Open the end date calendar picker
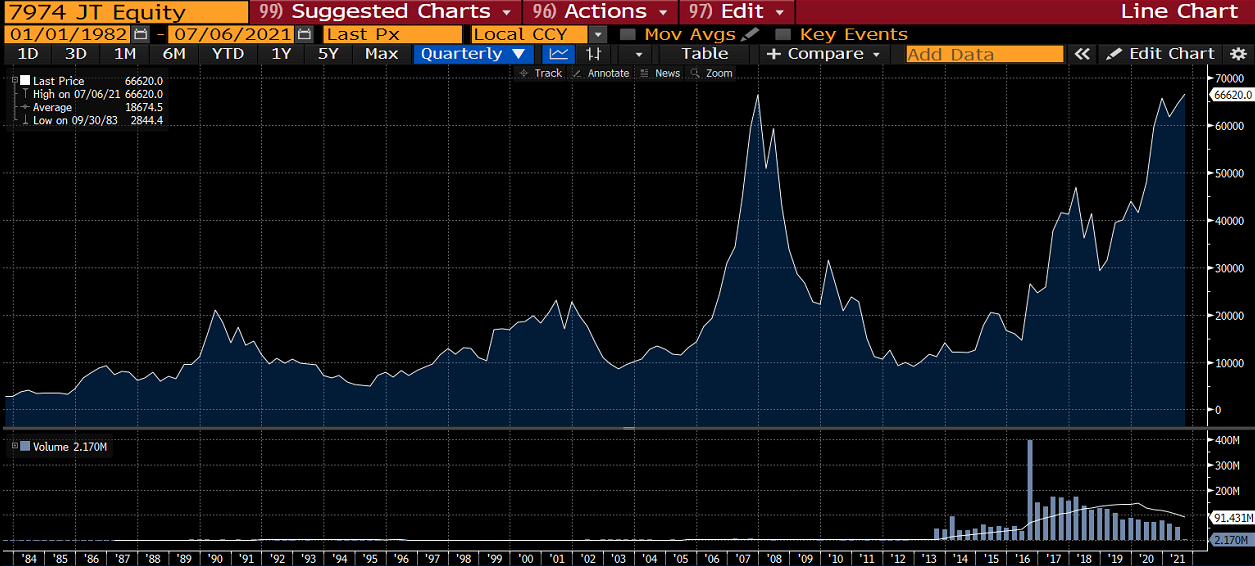Viewport: 1255px width, 566px height. [x=304, y=34]
